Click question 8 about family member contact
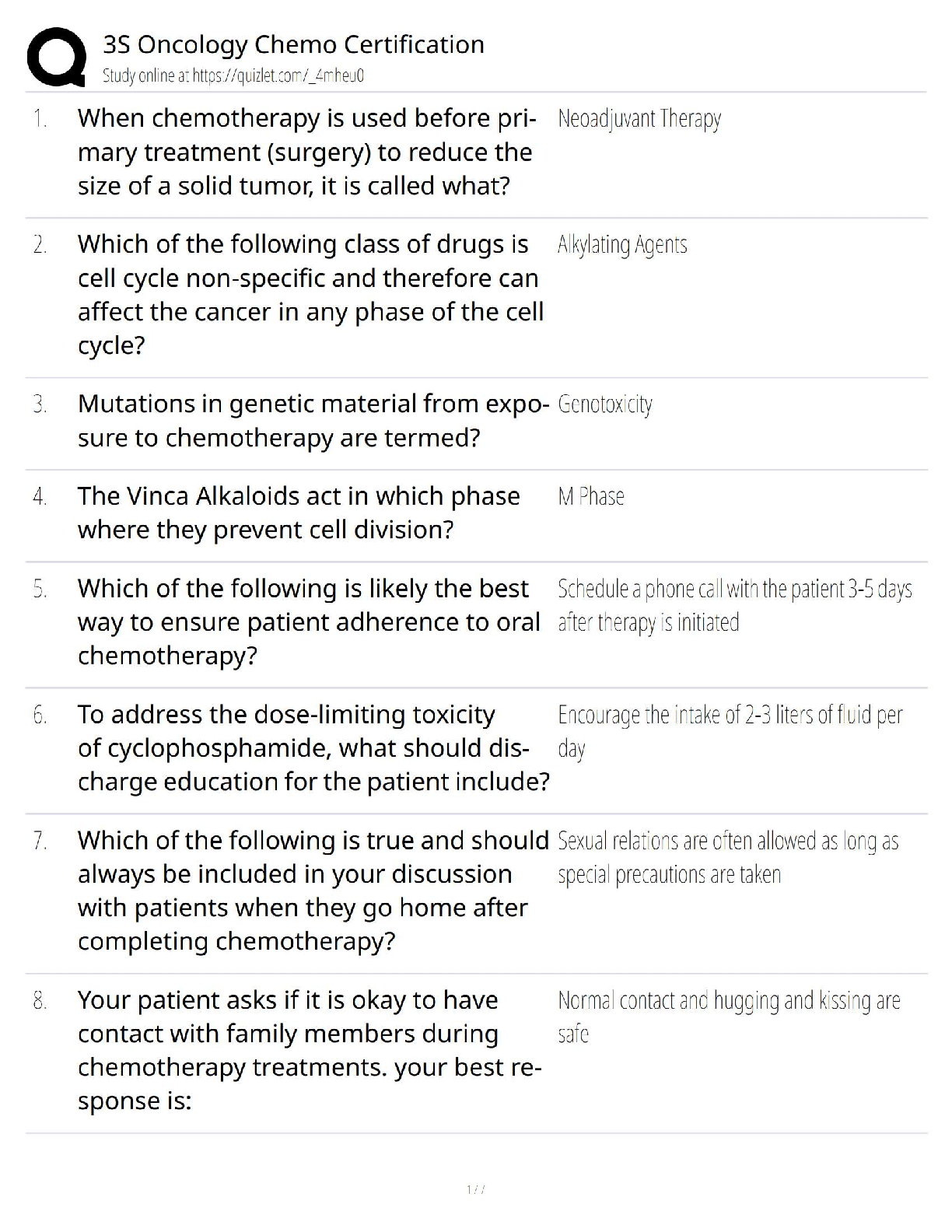Image resolution: width=952 pixels, height=1232 pixels. (310, 1049)
